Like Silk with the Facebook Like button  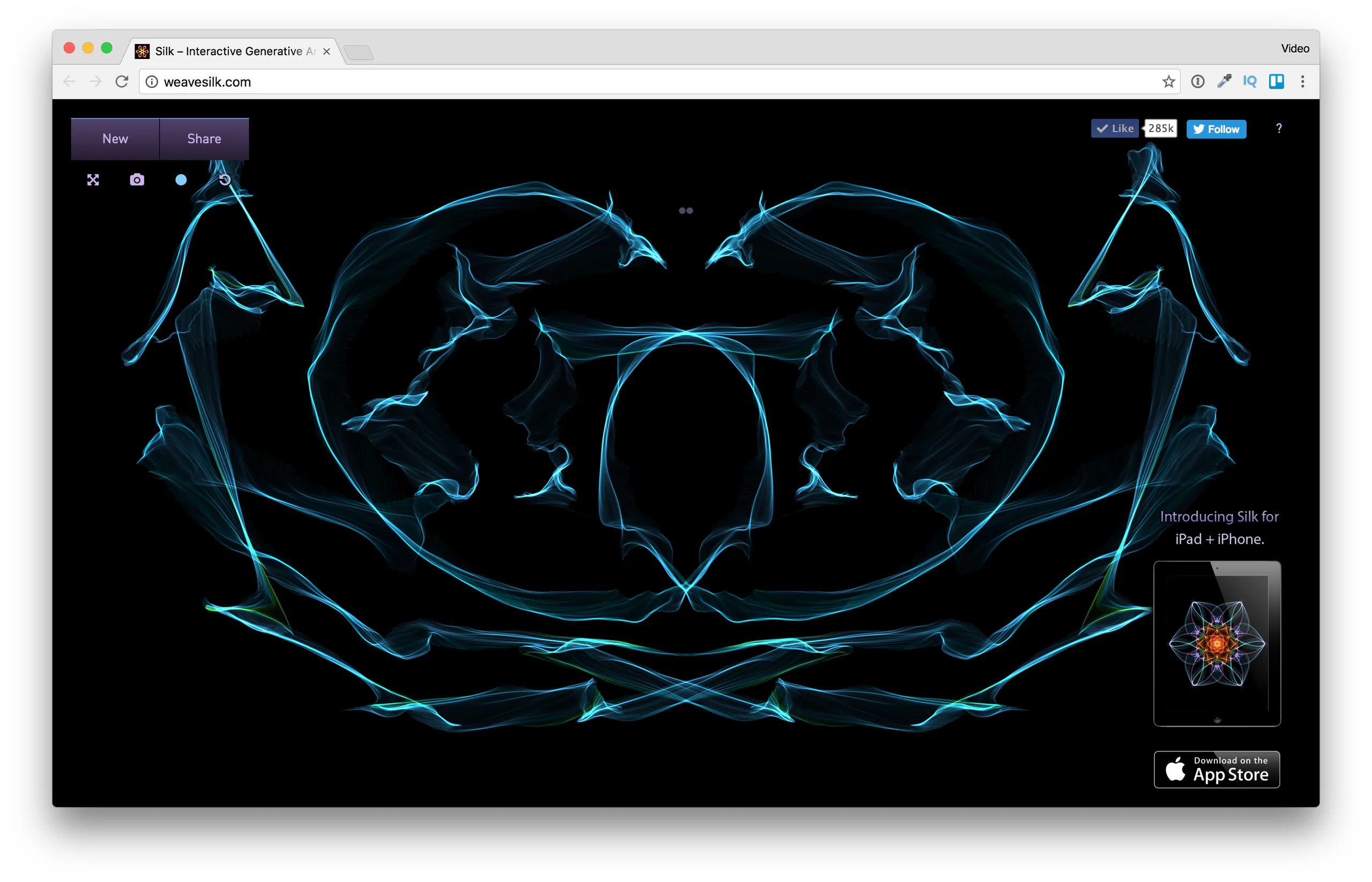tap(1114, 128)
